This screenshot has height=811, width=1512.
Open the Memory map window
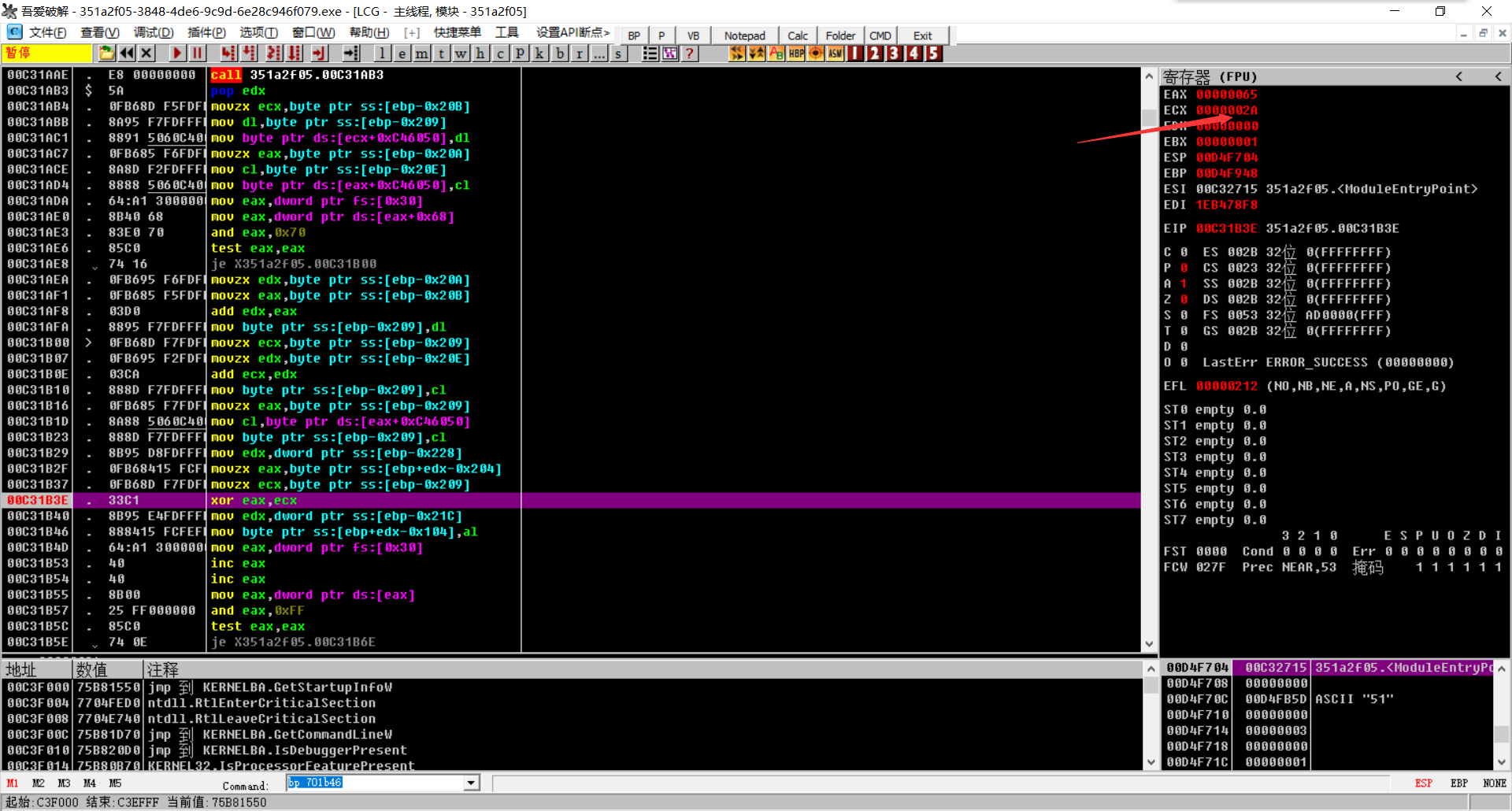point(421,54)
